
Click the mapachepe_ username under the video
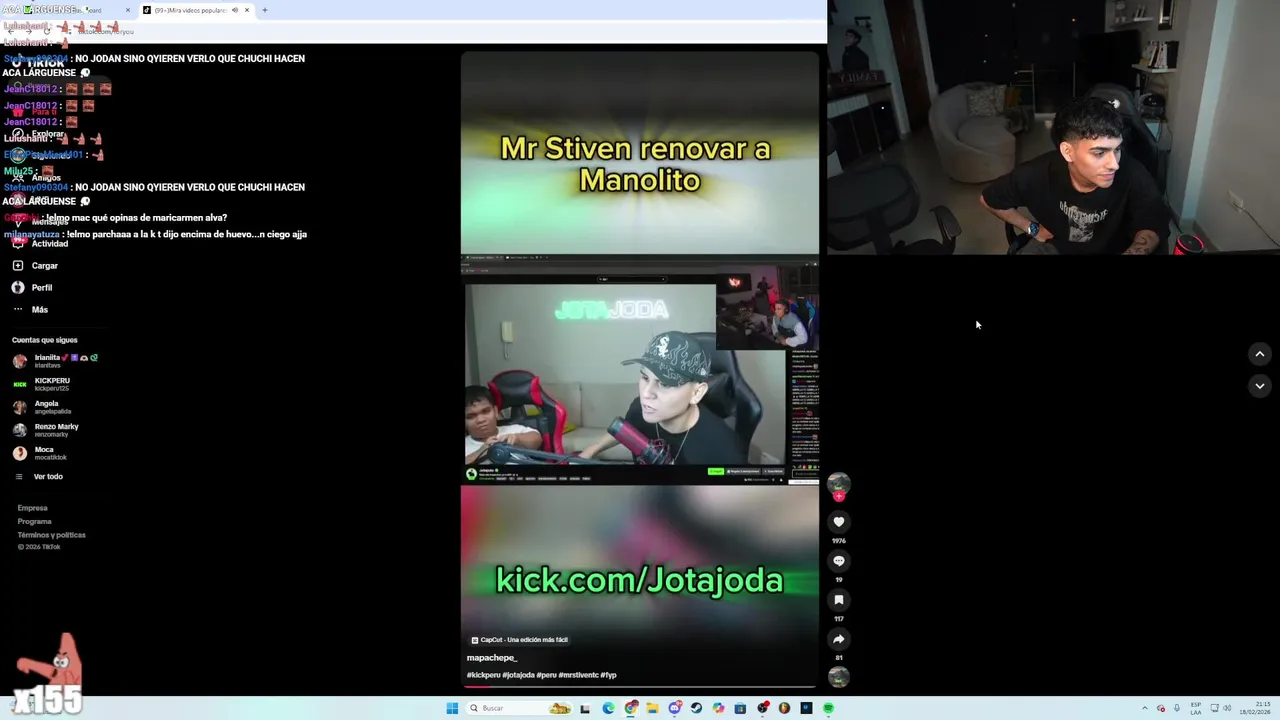point(492,658)
